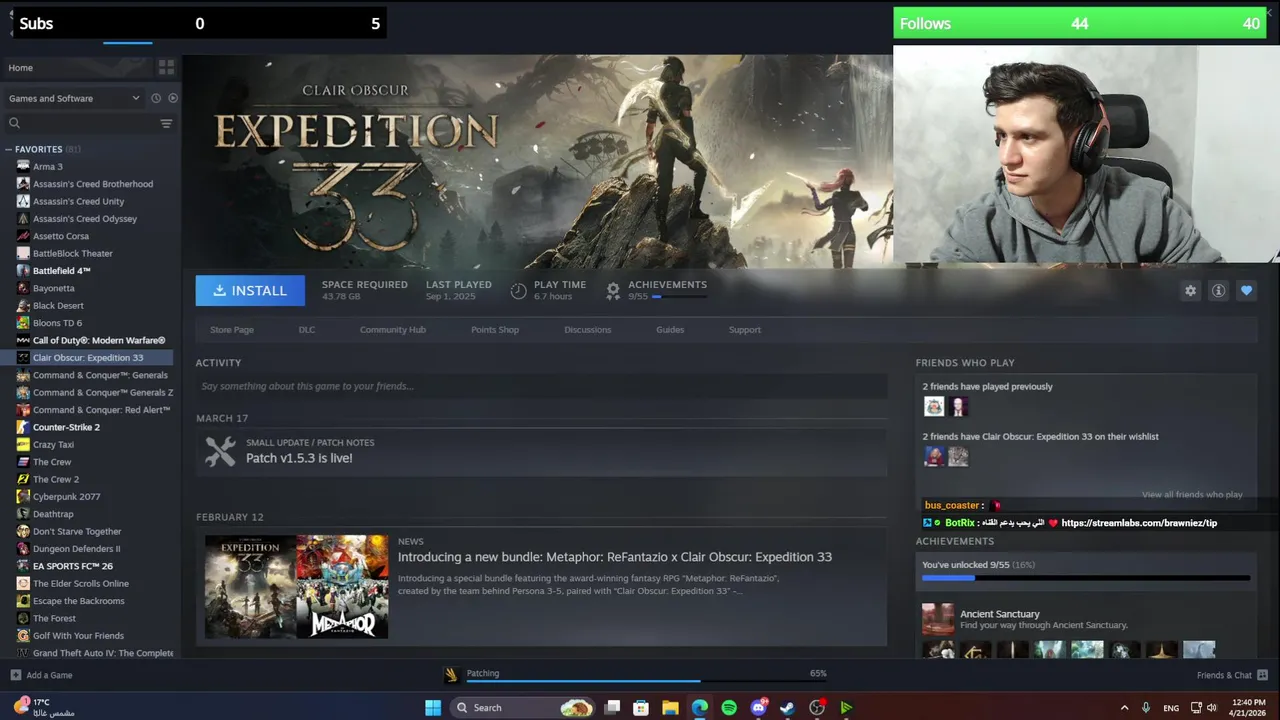Open Support tab

(745, 329)
